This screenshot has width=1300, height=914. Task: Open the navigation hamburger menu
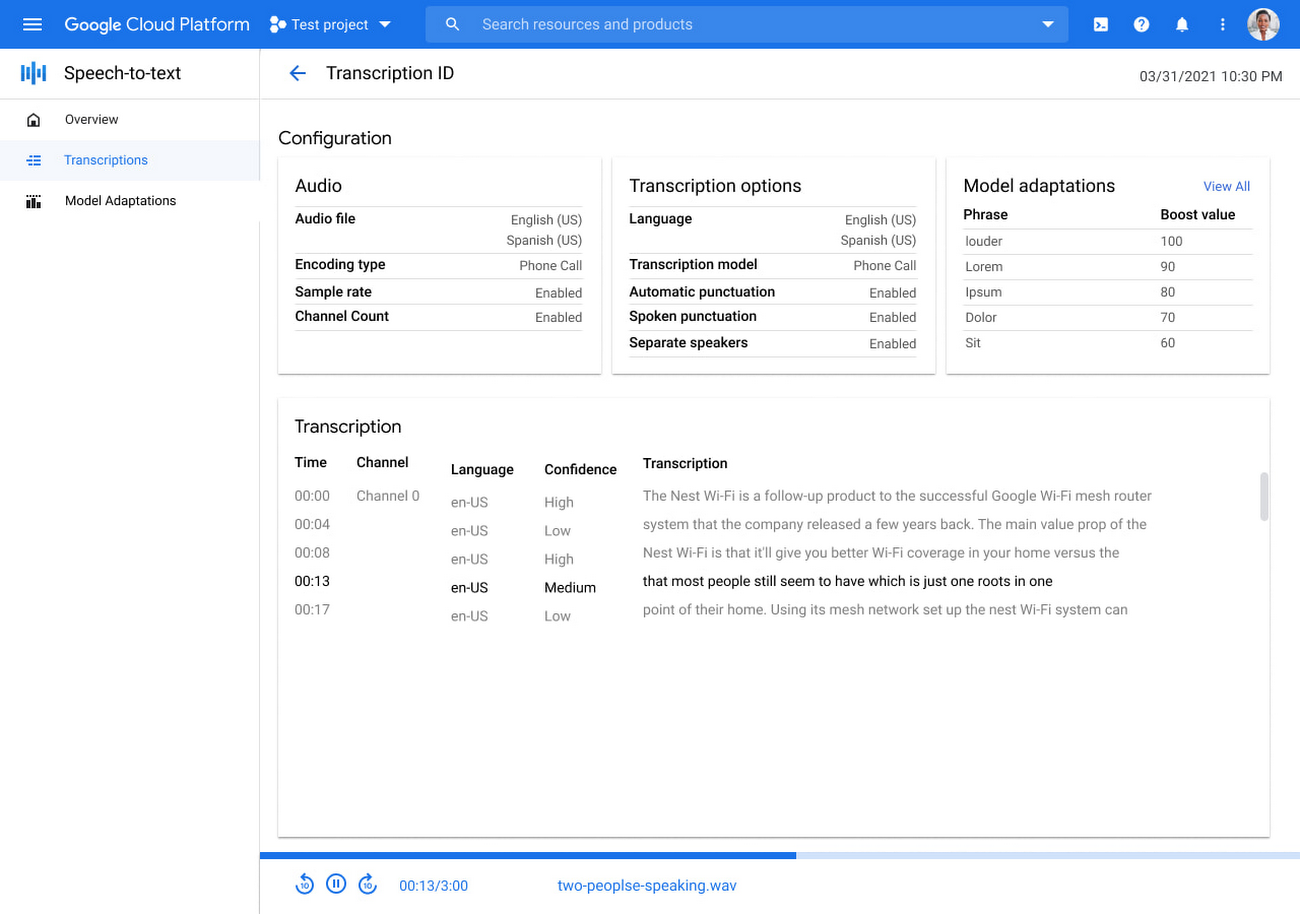[x=33, y=24]
